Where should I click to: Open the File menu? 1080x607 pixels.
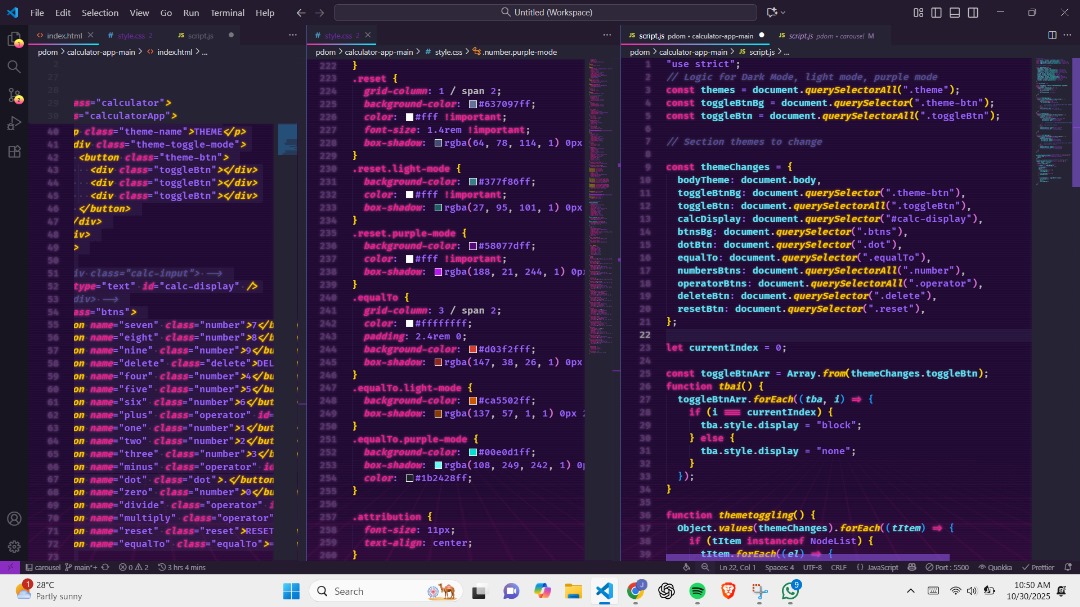[37, 12]
